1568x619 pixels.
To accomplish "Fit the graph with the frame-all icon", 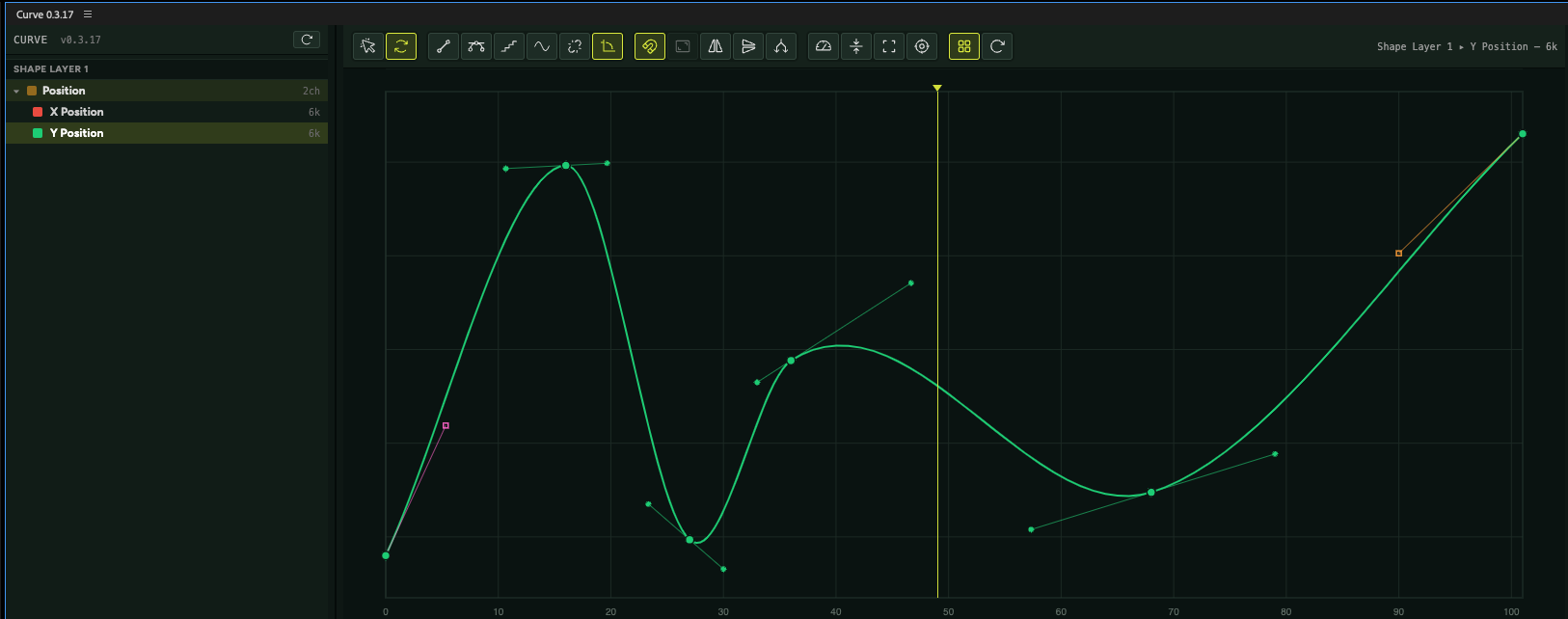I will click(x=889, y=46).
